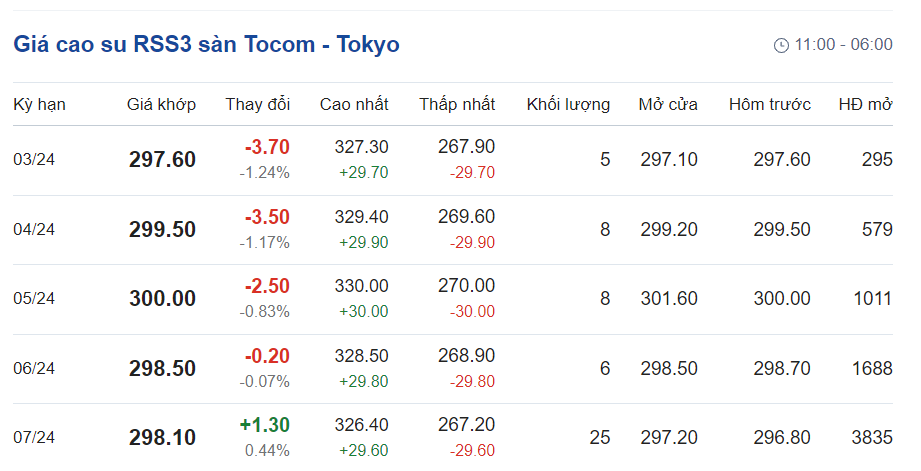
Task: Click the 3835 open interest value
Action: (871, 438)
